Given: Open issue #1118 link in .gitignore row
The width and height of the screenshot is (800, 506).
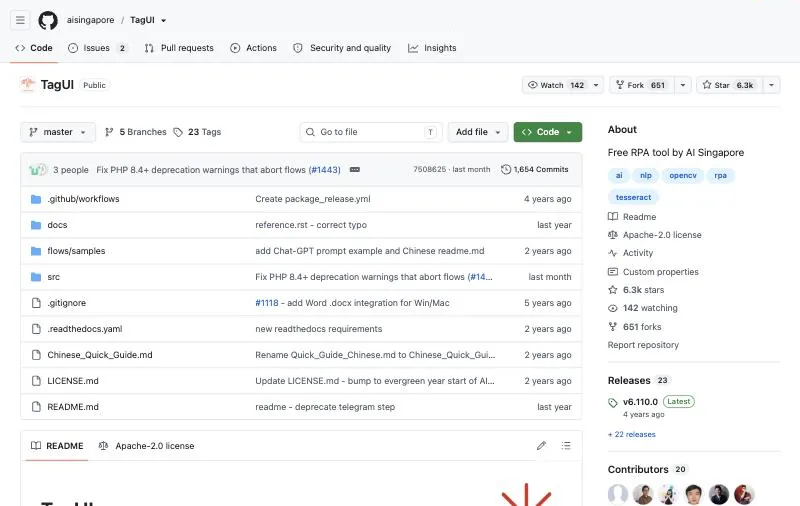Looking at the screenshot, I should pos(267,303).
